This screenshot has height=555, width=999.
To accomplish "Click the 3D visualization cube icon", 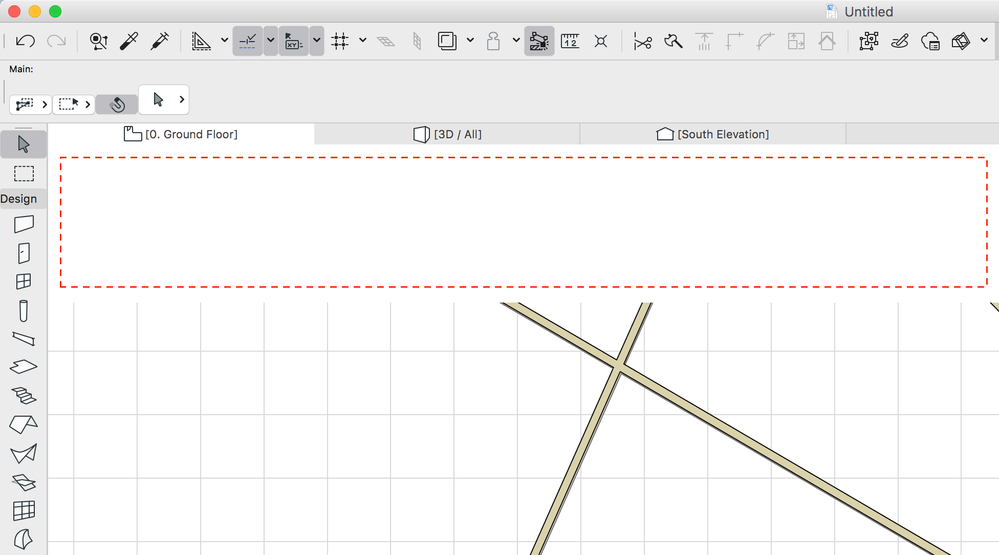I will (961, 41).
